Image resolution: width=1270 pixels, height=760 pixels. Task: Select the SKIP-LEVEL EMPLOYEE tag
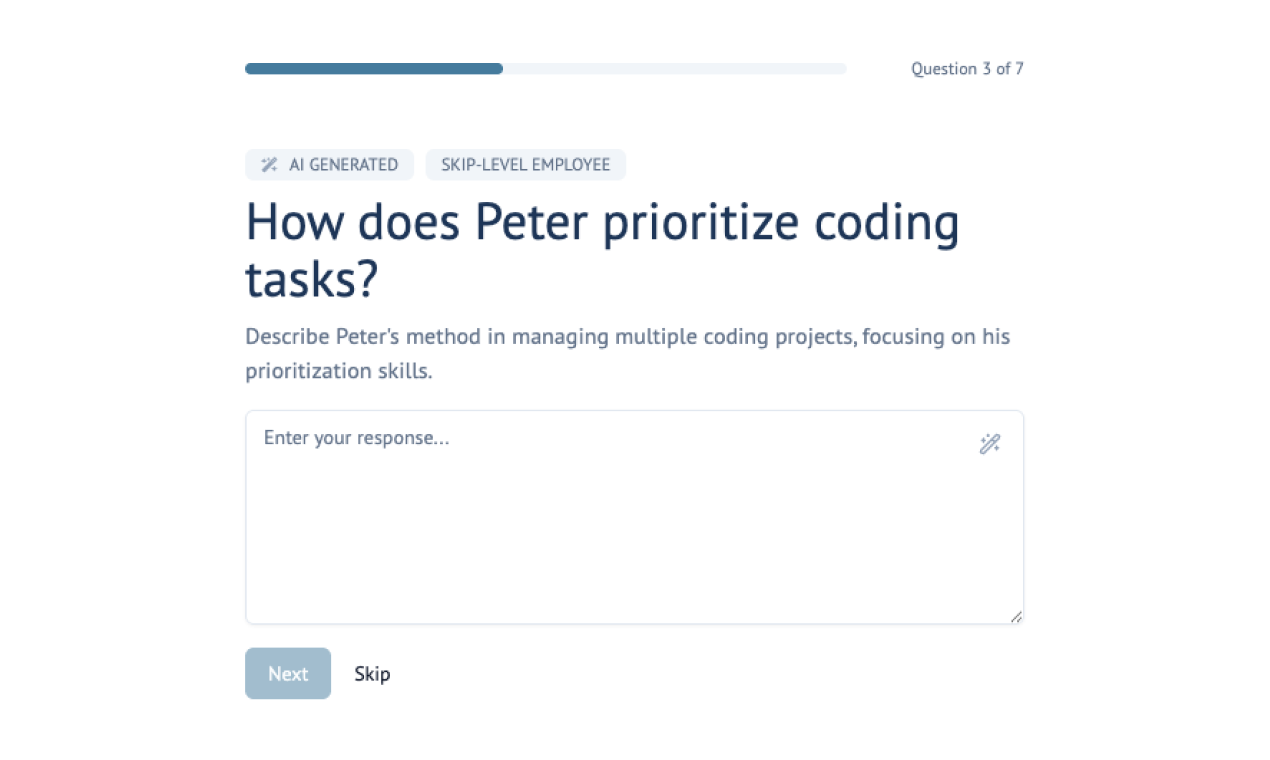pos(526,165)
